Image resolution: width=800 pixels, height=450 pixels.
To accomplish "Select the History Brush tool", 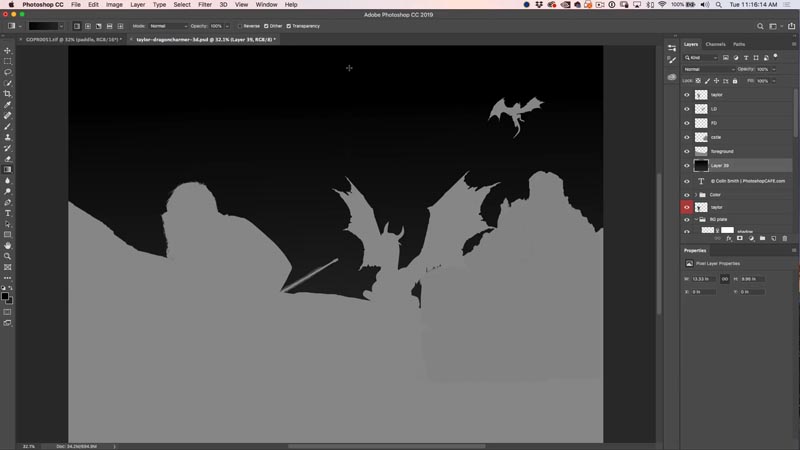I will (x=8, y=148).
